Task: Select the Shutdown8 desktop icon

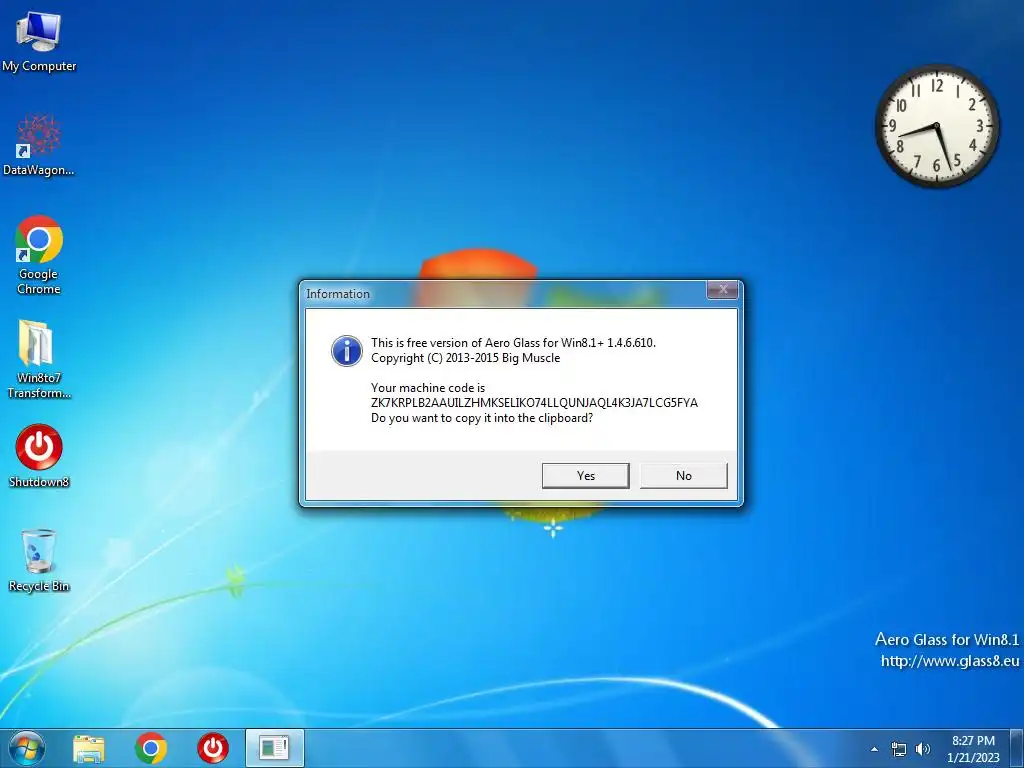Action: [39, 456]
